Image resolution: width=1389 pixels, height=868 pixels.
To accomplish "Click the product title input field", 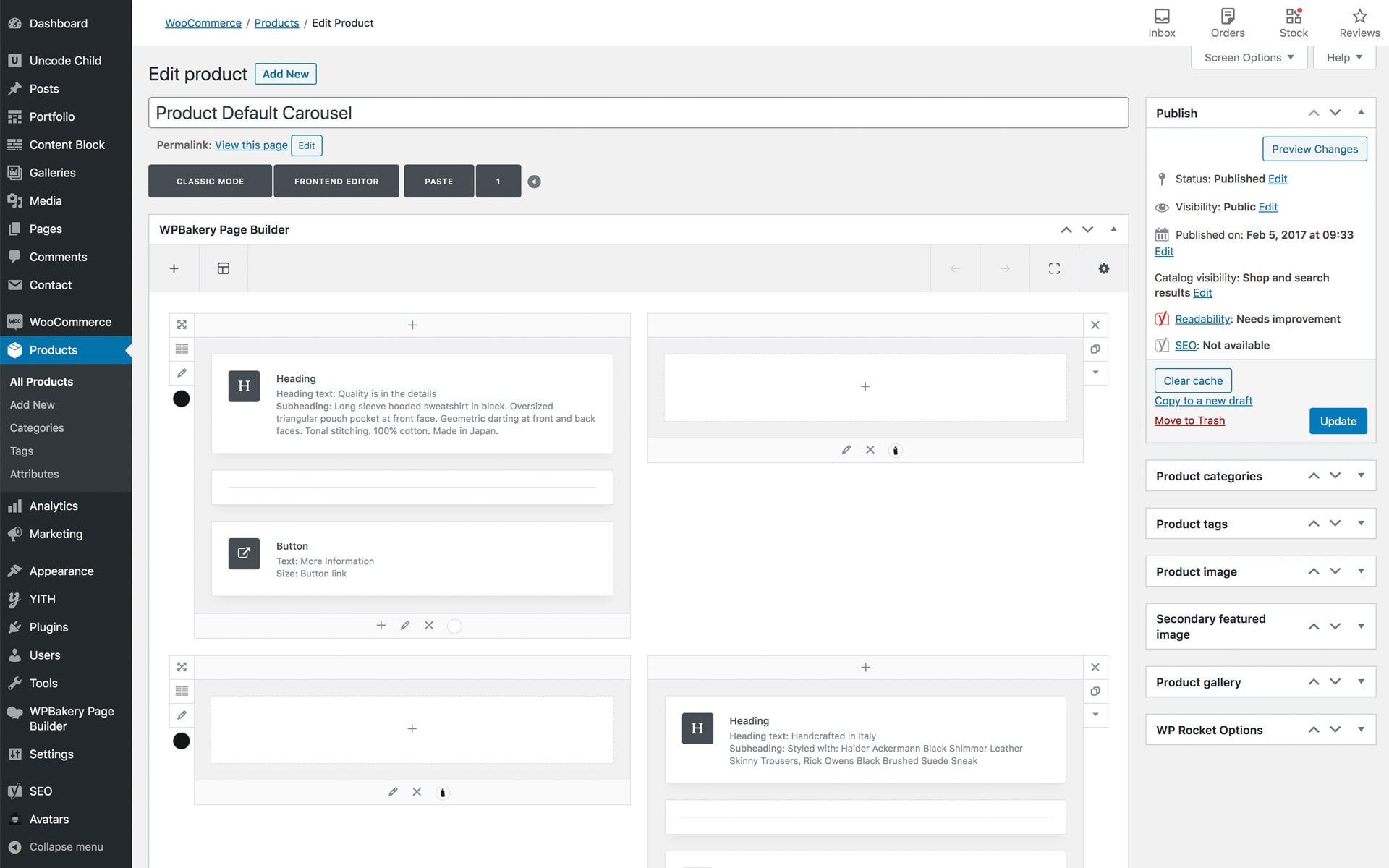I will click(x=637, y=113).
